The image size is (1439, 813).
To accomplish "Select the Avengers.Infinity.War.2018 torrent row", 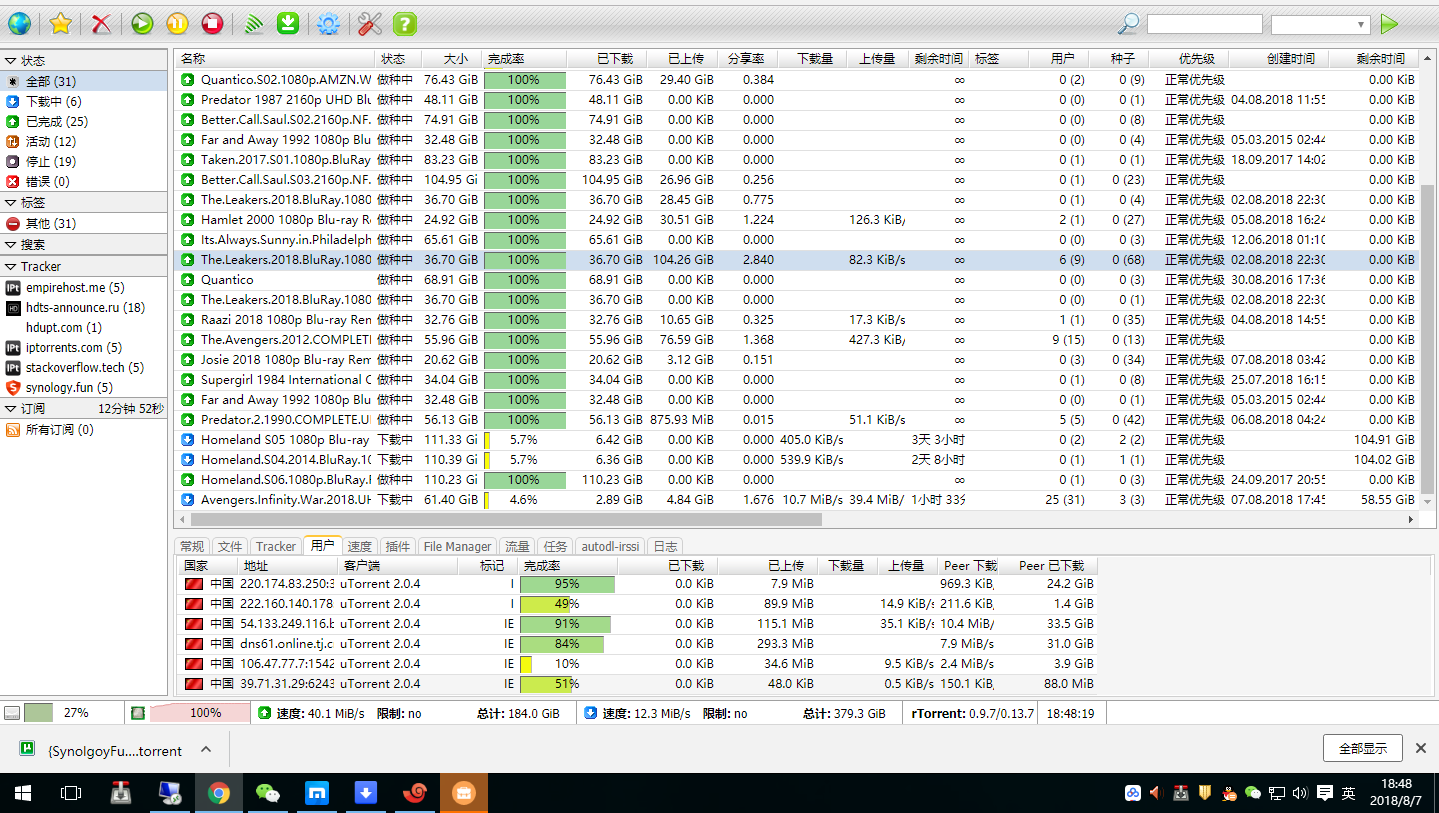I will coord(795,499).
